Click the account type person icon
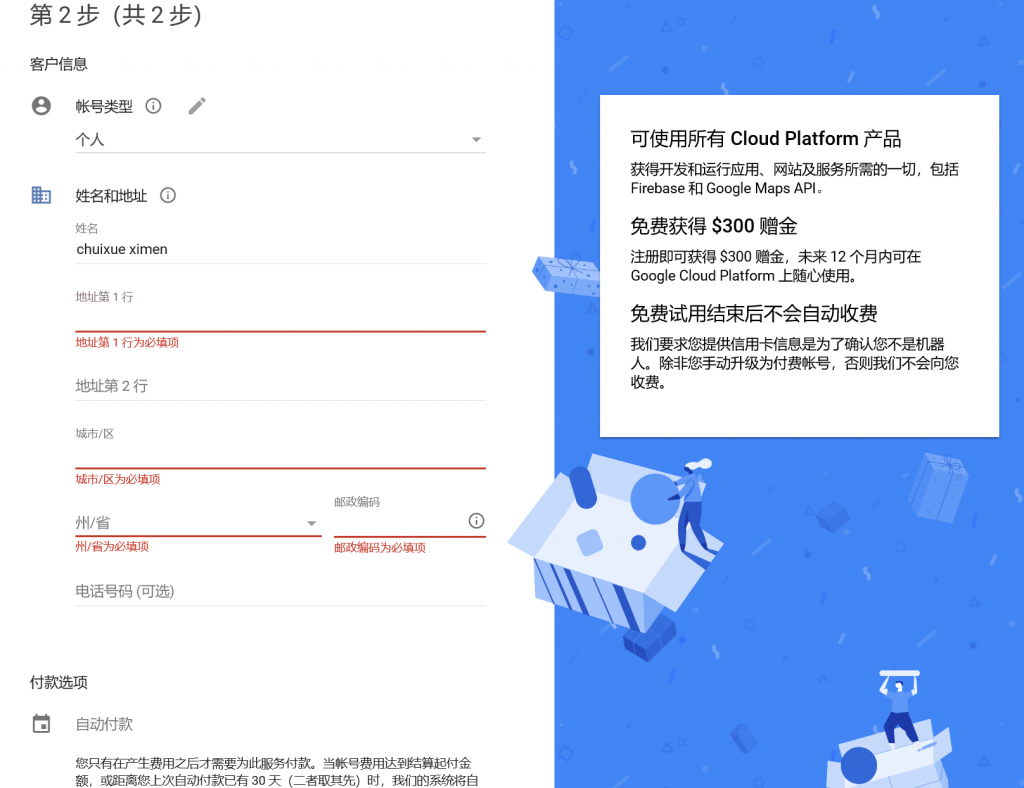This screenshot has height=788, width=1024. click(41, 106)
